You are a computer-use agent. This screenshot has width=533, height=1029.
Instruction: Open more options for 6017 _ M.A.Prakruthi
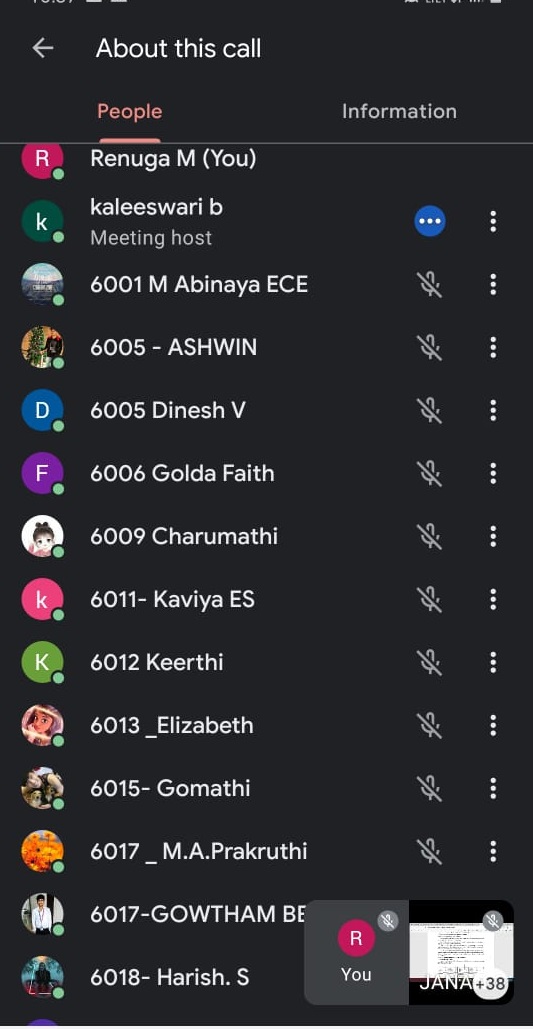point(493,851)
